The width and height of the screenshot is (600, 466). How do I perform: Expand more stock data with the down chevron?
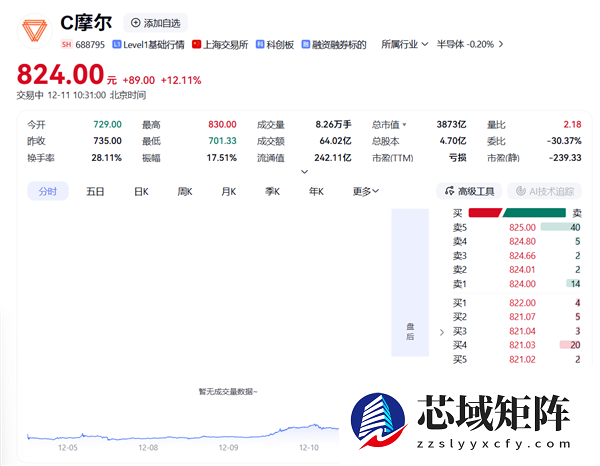pyautogui.click(x=305, y=172)
